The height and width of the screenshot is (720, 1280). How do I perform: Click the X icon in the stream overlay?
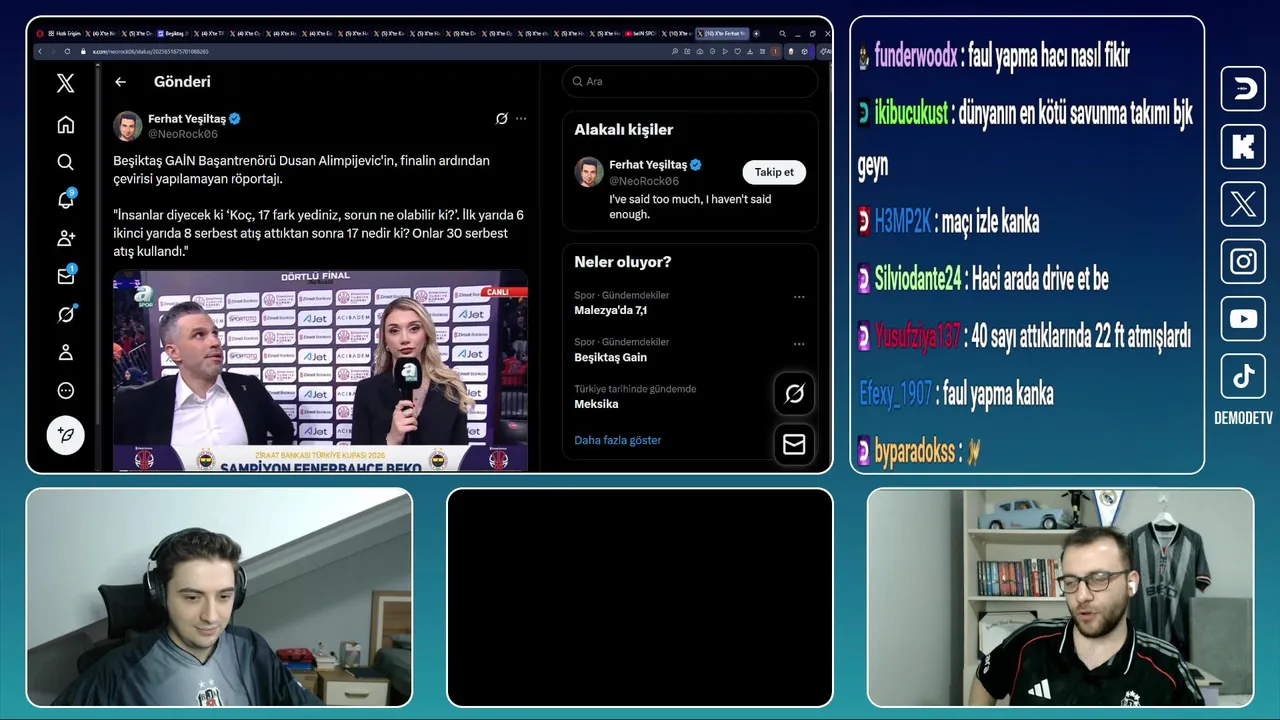coord(1243,205)
